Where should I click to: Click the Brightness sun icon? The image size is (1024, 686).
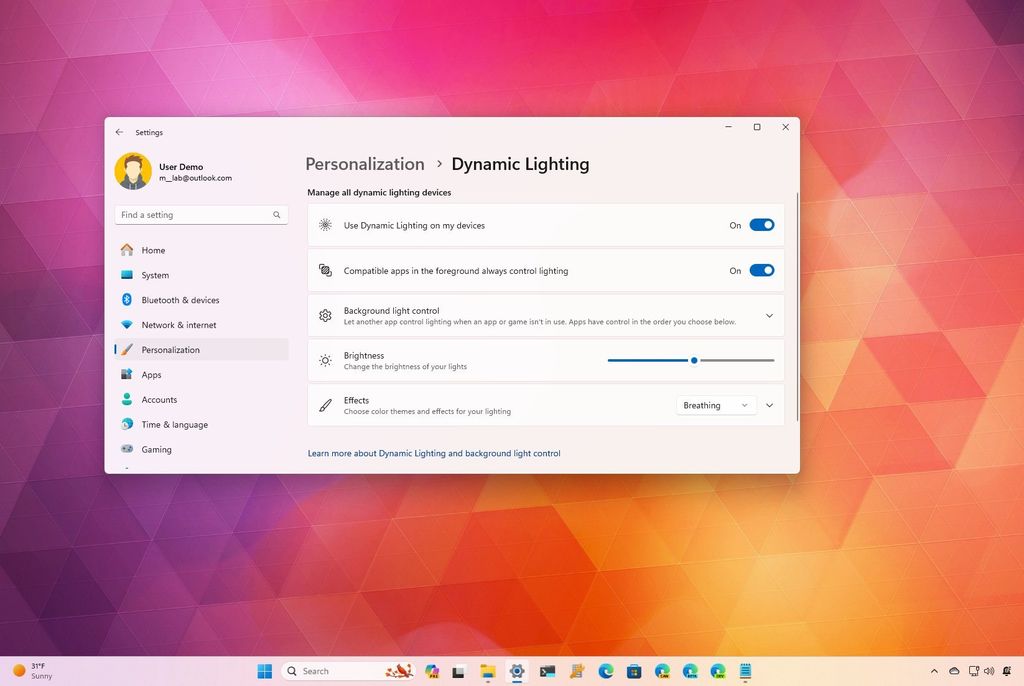click(324, 360)
